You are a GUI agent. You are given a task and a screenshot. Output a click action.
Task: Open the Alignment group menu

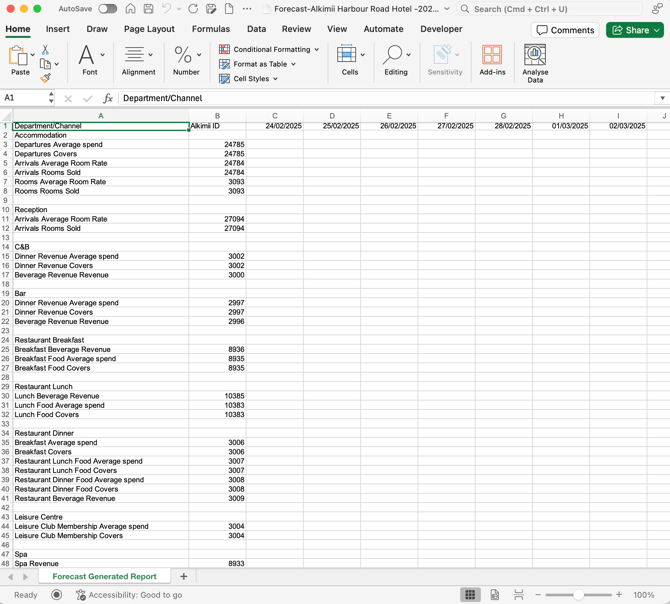coord(138,60)
